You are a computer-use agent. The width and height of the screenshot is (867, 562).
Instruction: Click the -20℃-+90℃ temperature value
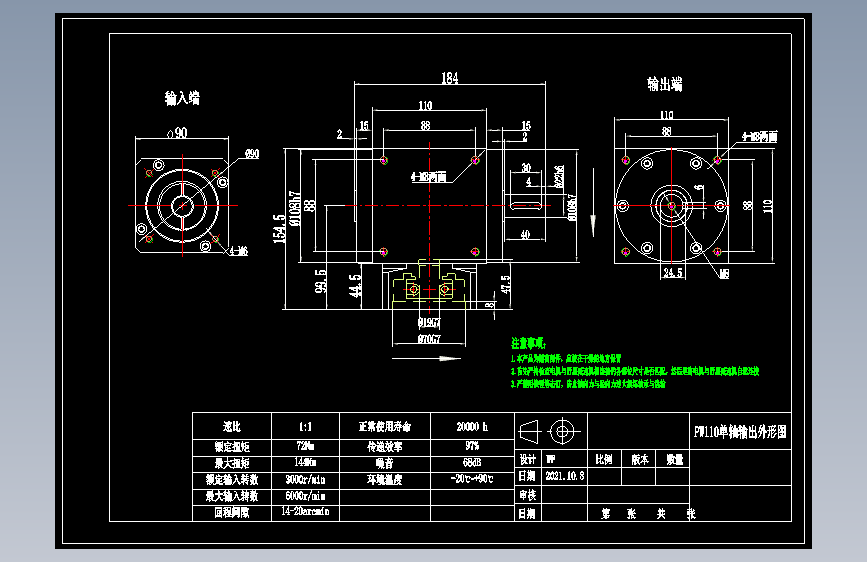[x=472, y=479]
